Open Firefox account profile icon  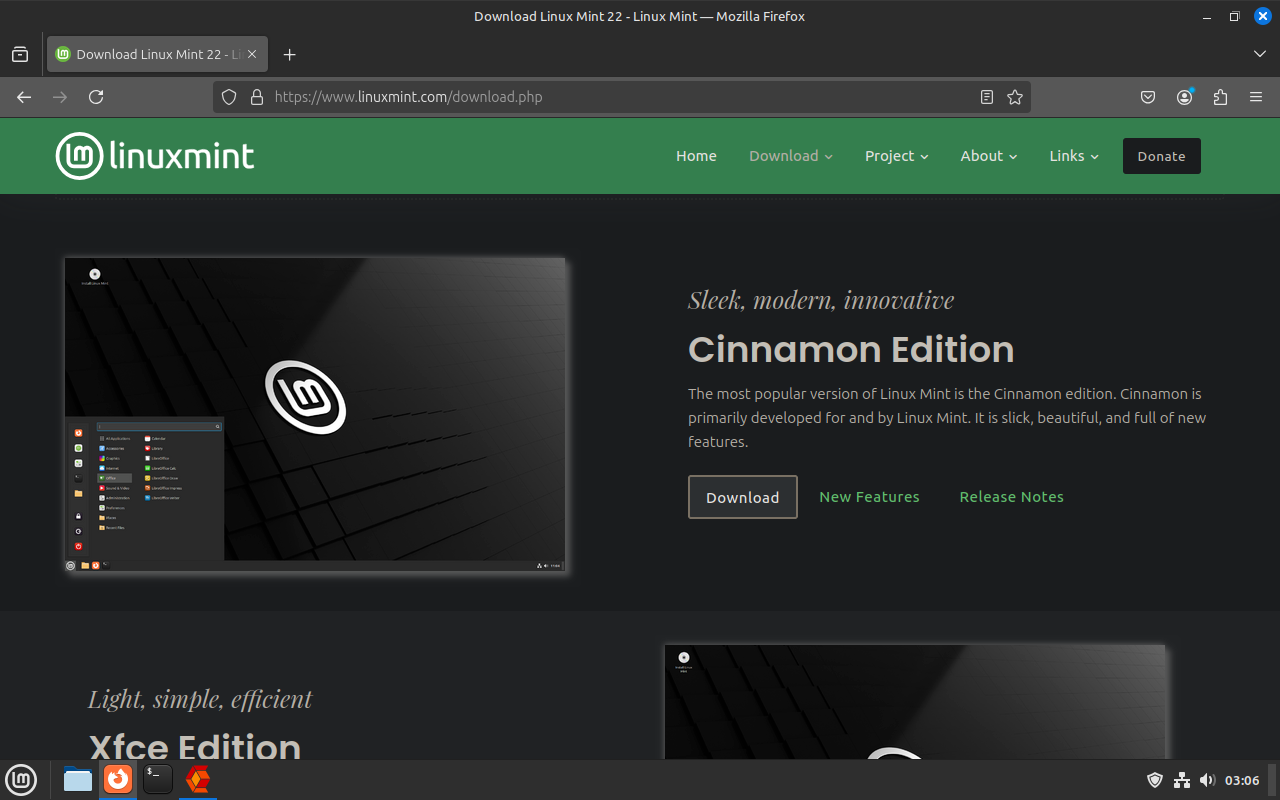click(1185, 97)
